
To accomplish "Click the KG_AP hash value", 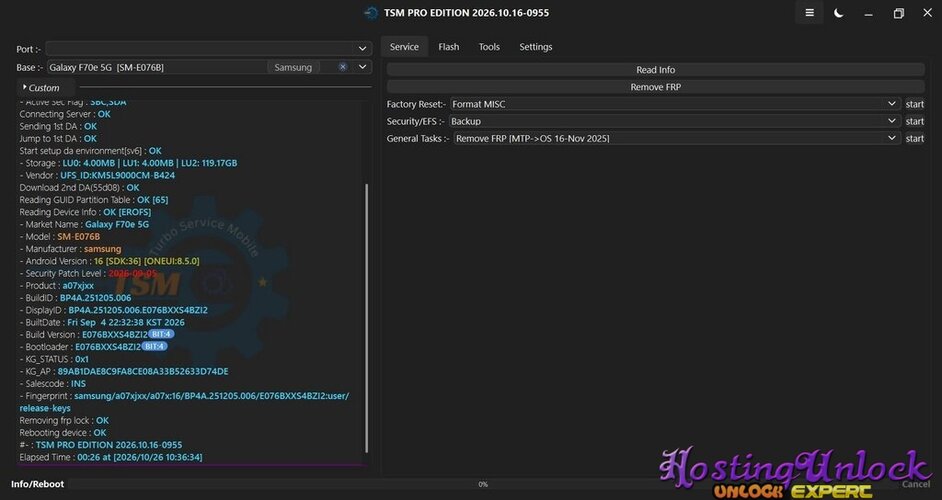I will (143, 371).
